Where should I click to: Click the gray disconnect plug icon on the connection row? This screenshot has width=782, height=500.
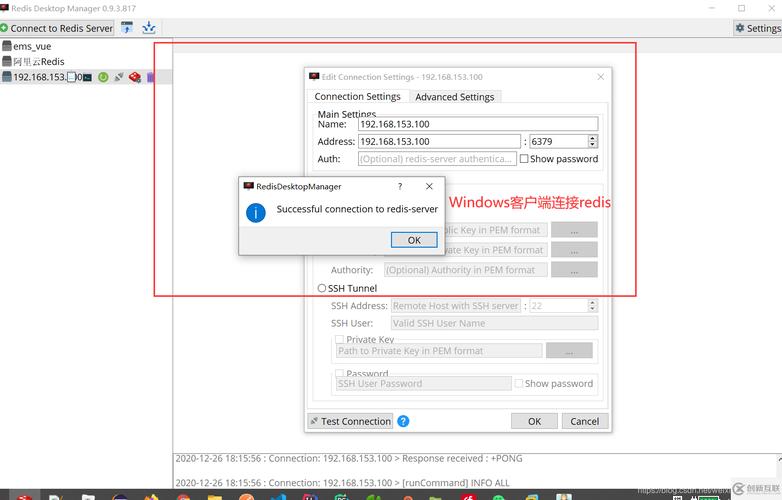(119, 77)
